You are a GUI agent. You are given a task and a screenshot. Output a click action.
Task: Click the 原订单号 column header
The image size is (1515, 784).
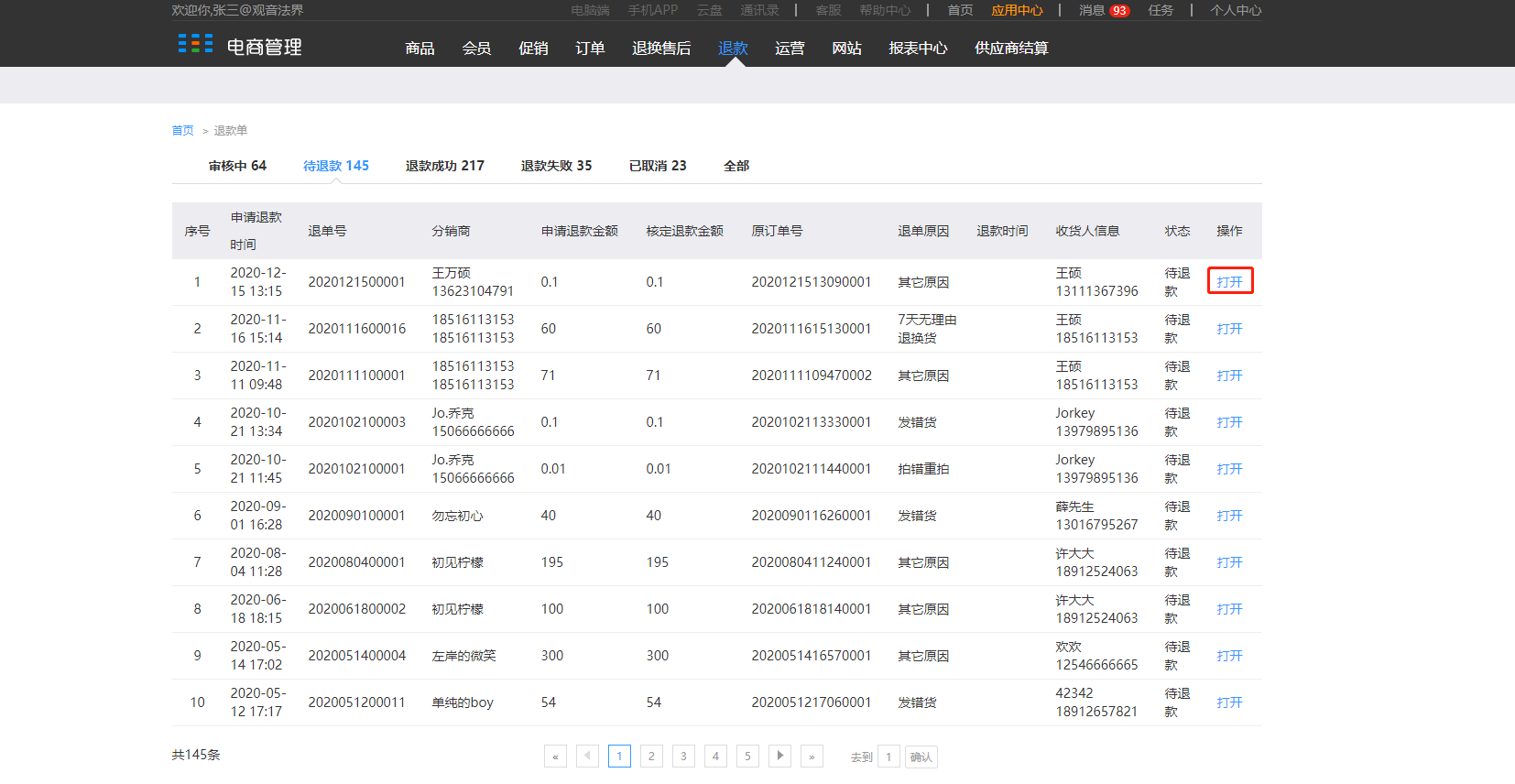pos(777,231)
